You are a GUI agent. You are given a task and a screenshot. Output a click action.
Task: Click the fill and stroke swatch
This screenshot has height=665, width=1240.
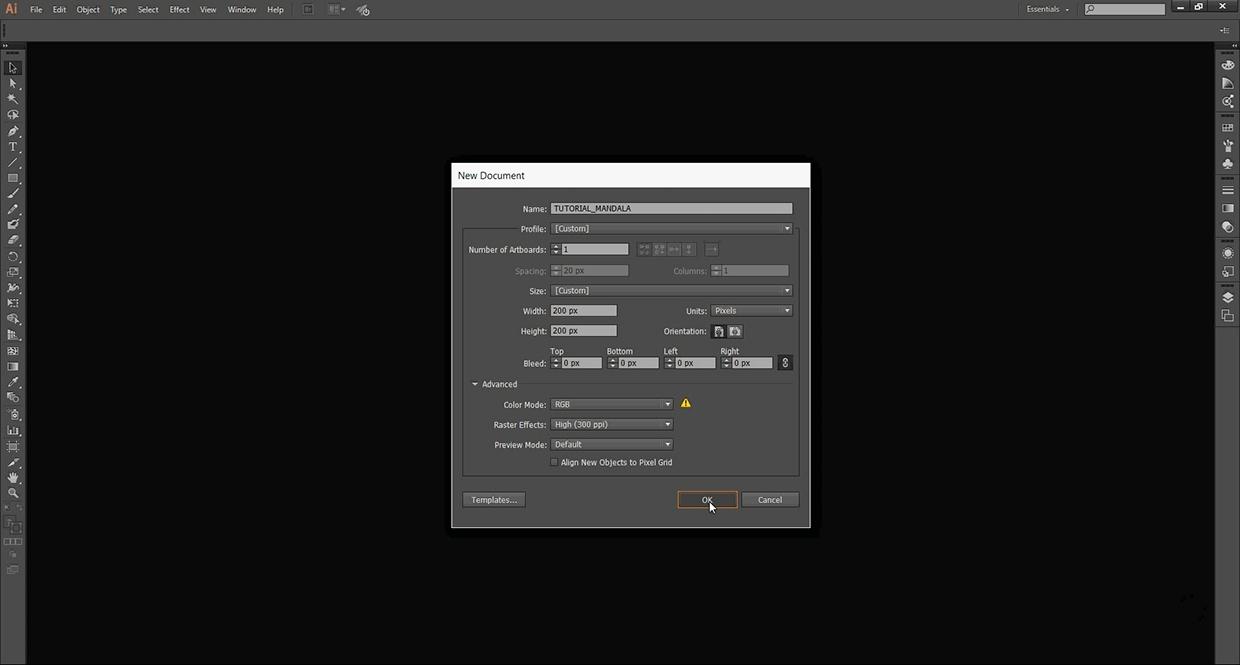pyautogui.click(x=13, y=525)
